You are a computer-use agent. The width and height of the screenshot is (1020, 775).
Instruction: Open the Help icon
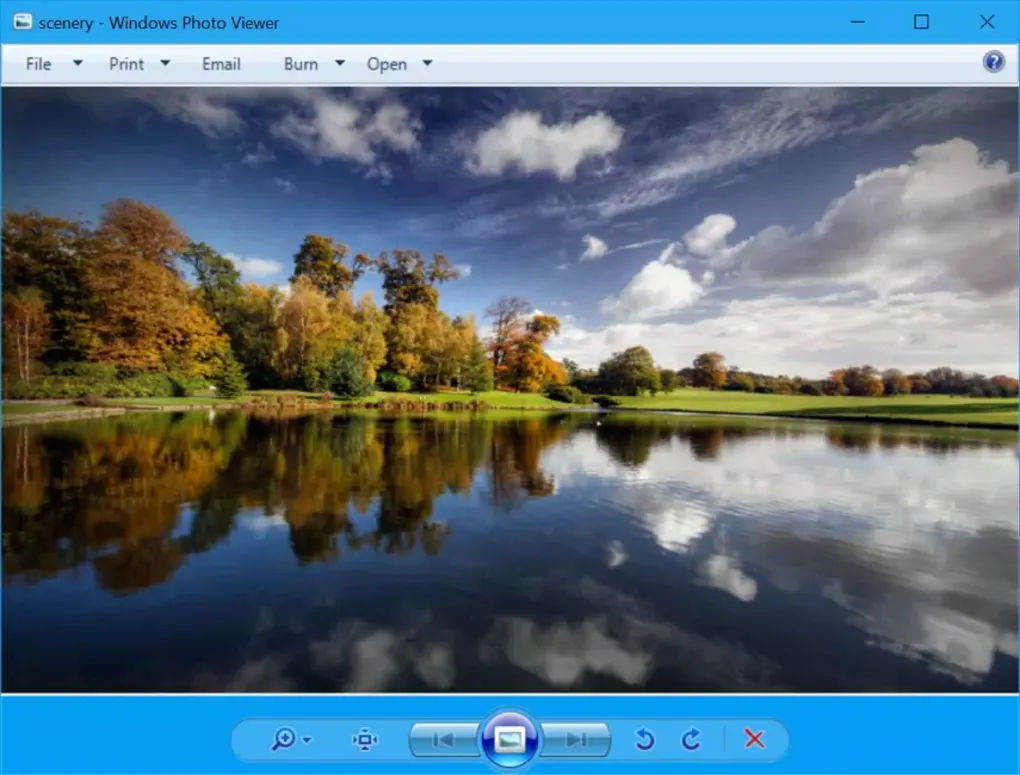[x=992, y=63]
